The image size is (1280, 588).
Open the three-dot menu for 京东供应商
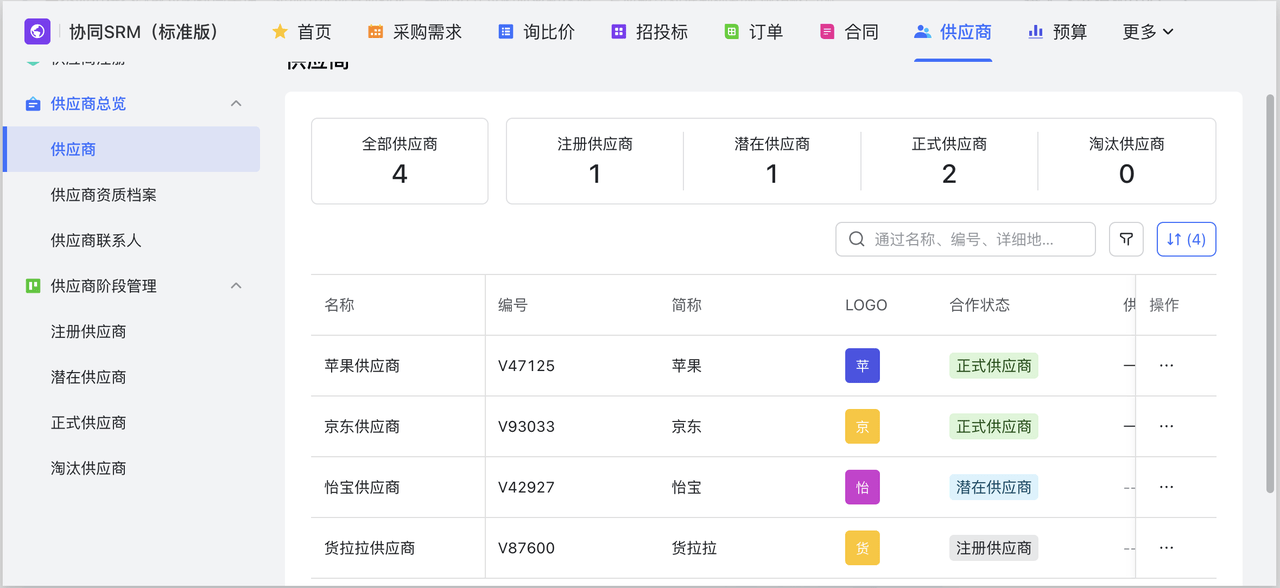coord(1166,427)
